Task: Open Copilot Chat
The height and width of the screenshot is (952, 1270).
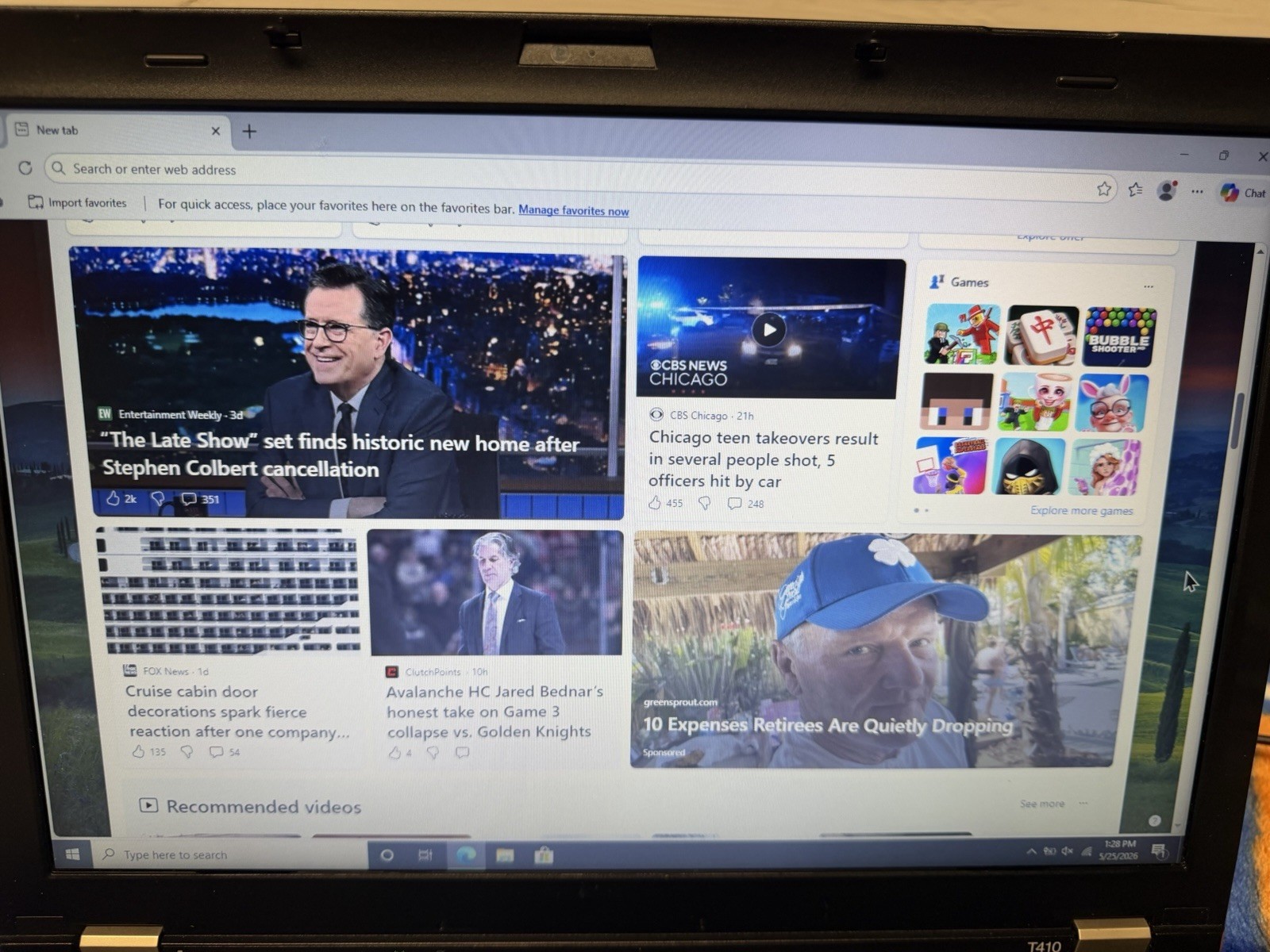Action: (x=1243, y=193)
